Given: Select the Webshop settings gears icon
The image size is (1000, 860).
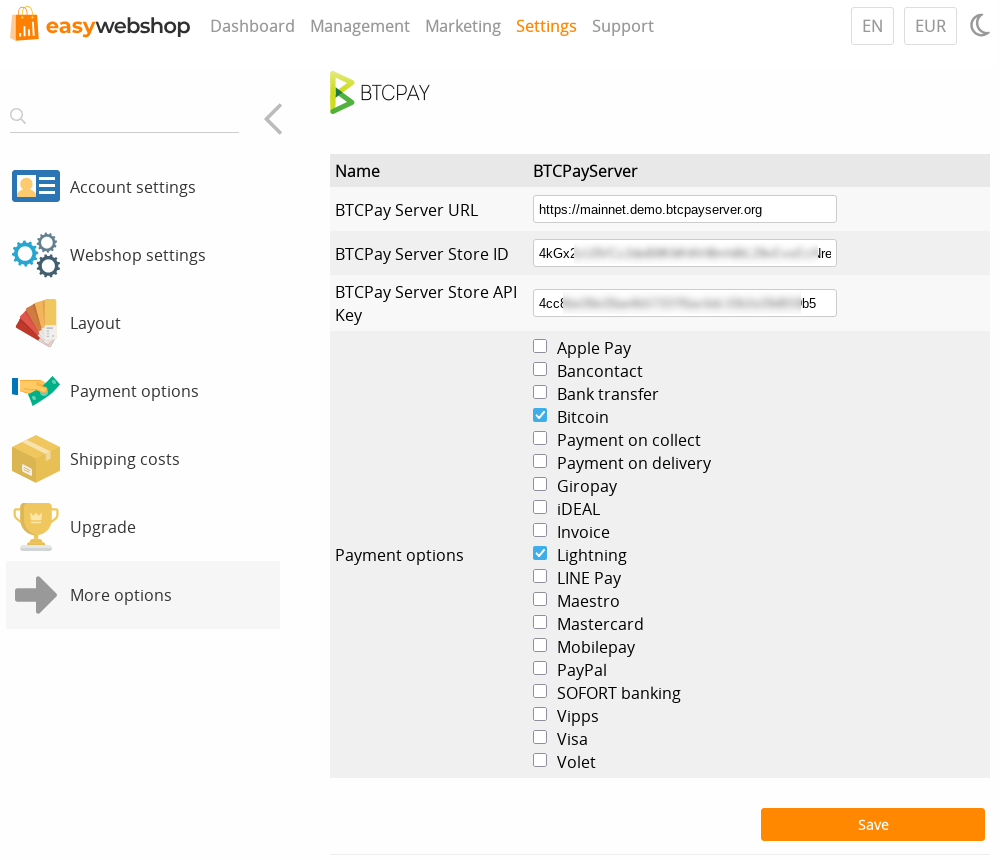Looking at the screenshot, I should point(35,255).
